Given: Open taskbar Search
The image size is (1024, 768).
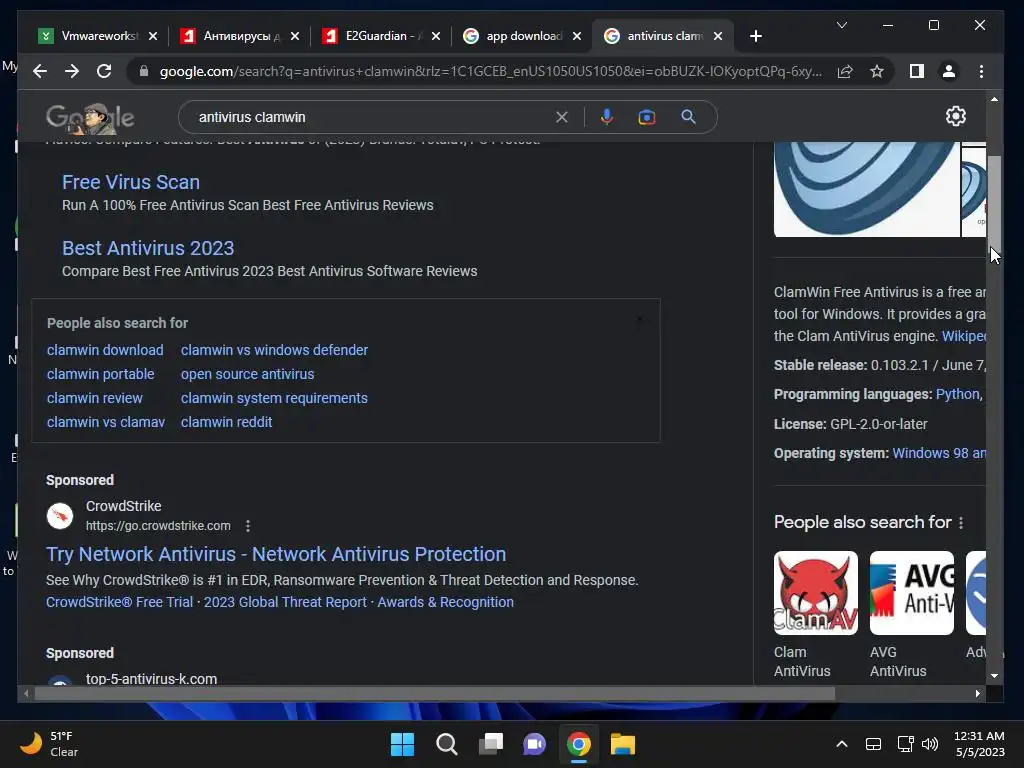Looking at the screenshot, I should point(447,744).
